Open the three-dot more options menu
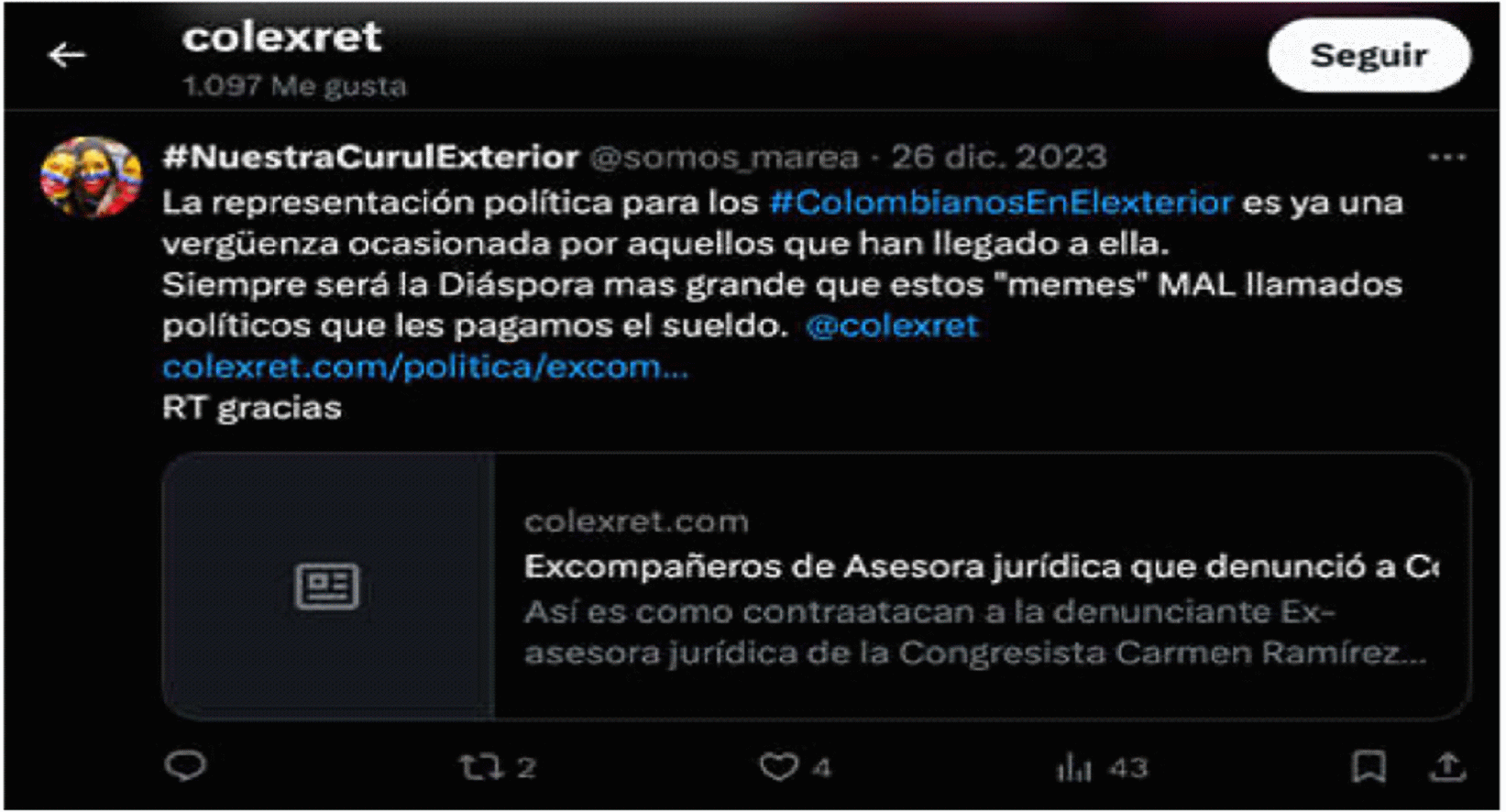This screenshot has height=812, width=1506. pyautogui.click(x=1446, y=159)
